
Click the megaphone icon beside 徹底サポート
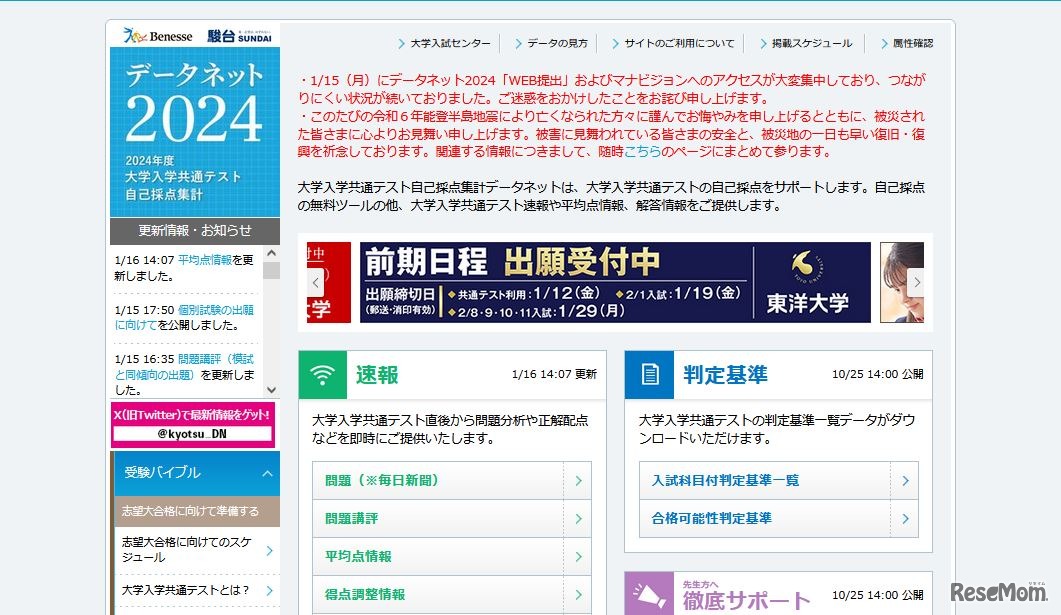(649, 594)
